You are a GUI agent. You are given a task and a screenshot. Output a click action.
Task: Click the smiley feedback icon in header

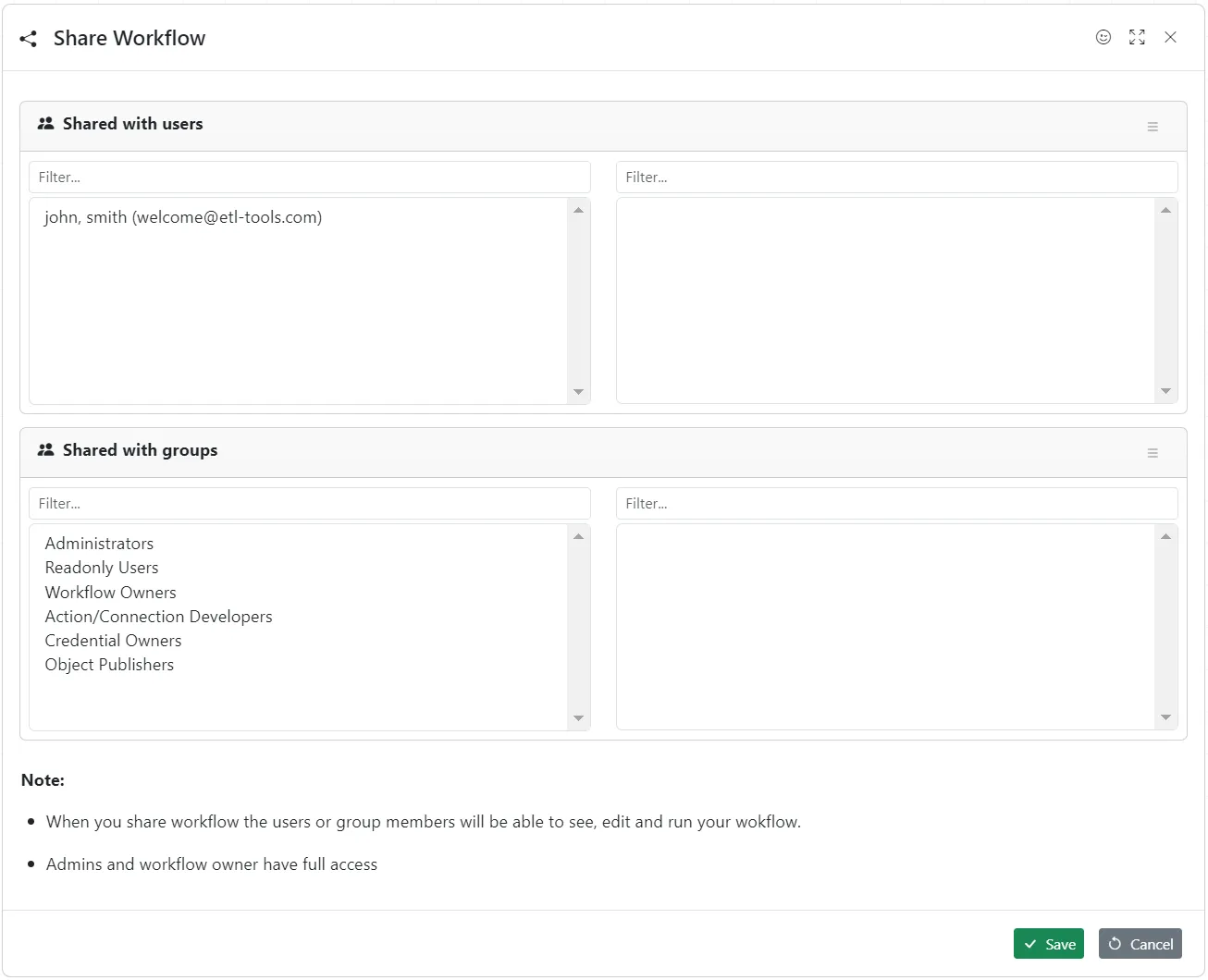point(1103,37)
